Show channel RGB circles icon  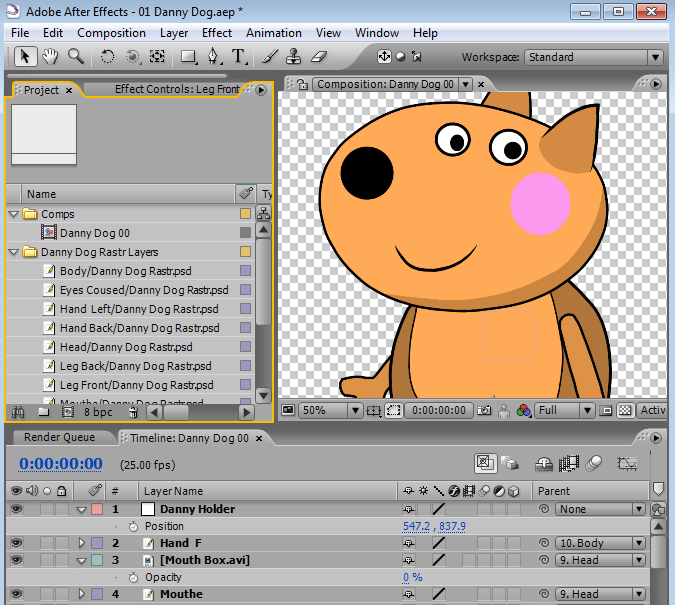pos(523,411)
